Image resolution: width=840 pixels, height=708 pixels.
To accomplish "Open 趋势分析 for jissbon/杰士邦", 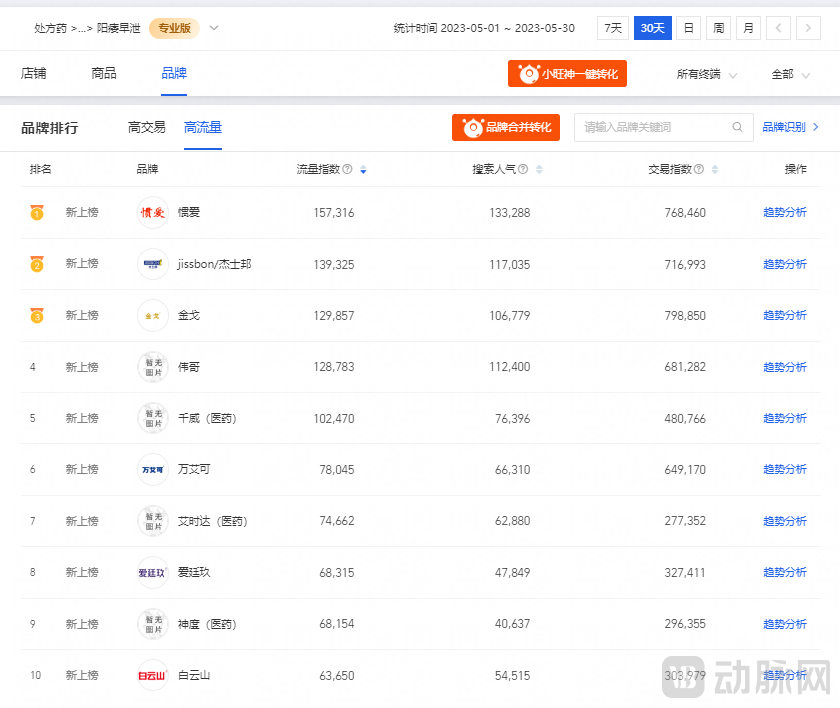I will [785, 264].
